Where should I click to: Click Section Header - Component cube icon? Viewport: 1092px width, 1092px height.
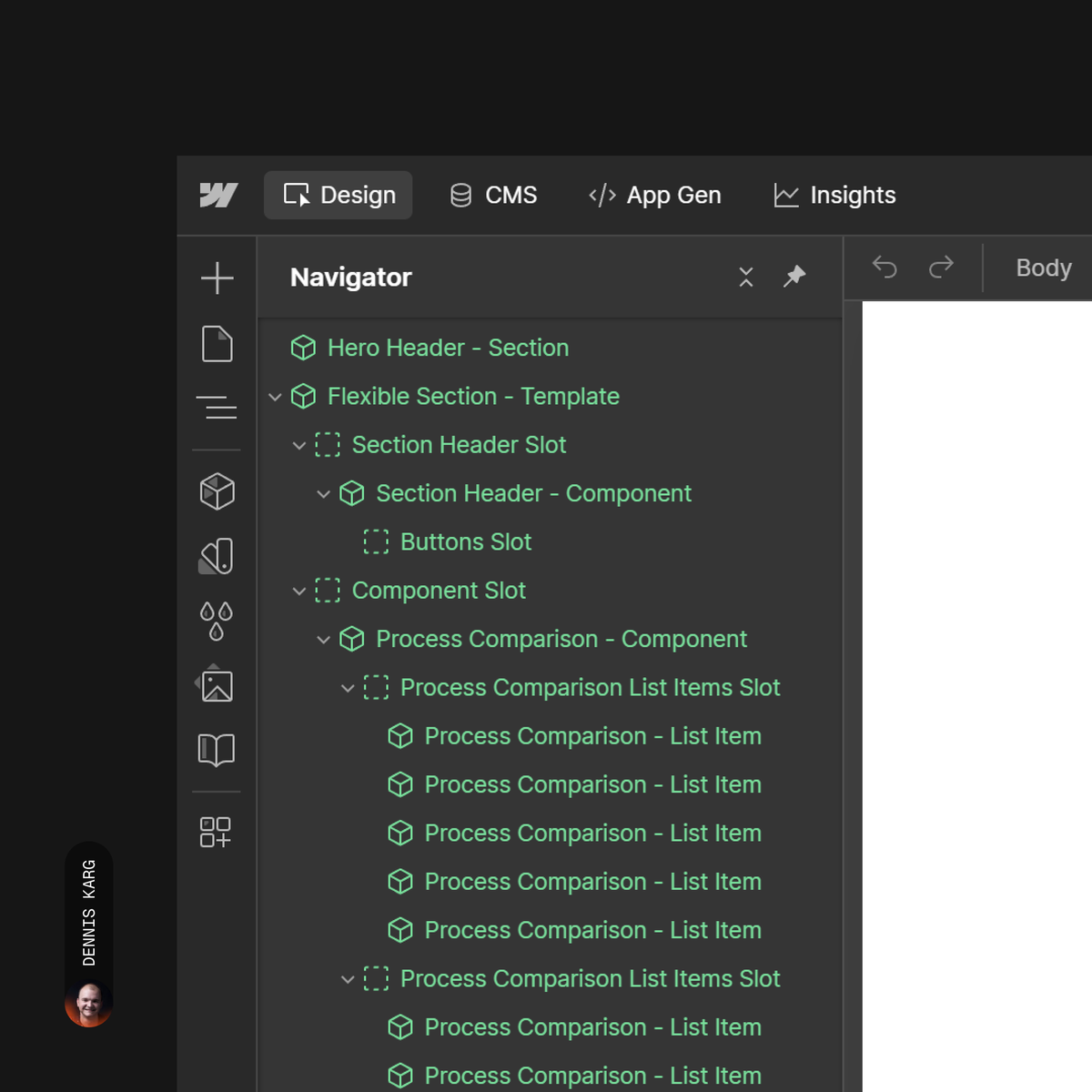tap(352, 493)
